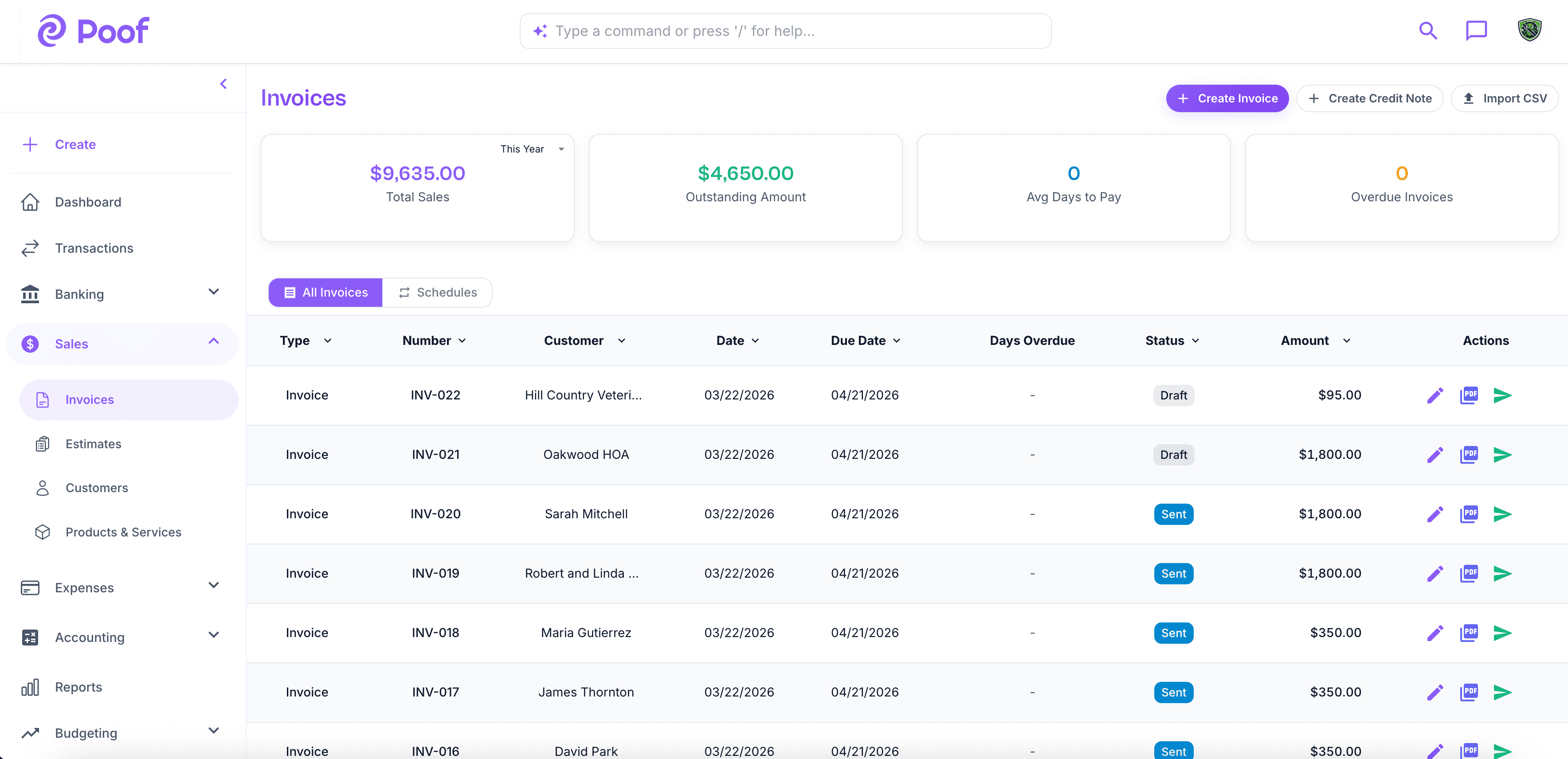Open the search icon in the top bar
This screenshot has width=1568, height=759.
(1427, 31)
